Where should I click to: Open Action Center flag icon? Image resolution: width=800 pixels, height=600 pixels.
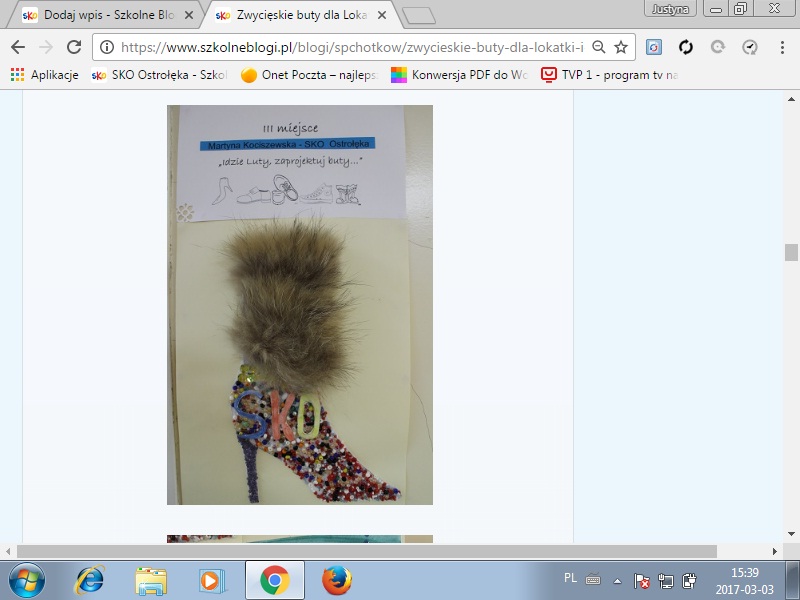pyautogui.click(x=641, y=581)
